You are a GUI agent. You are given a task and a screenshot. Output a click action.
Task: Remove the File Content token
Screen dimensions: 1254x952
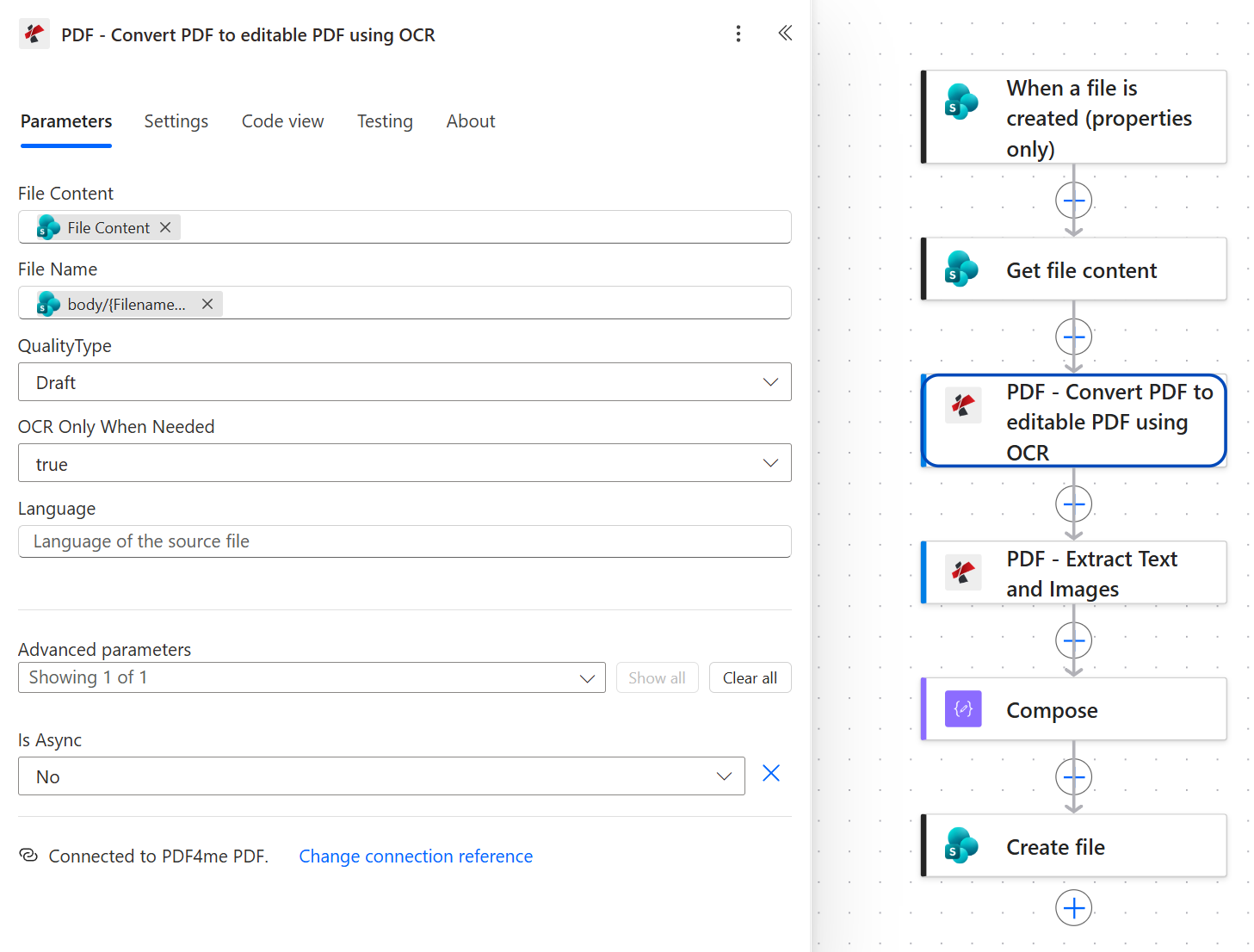[x=165, y=227]
